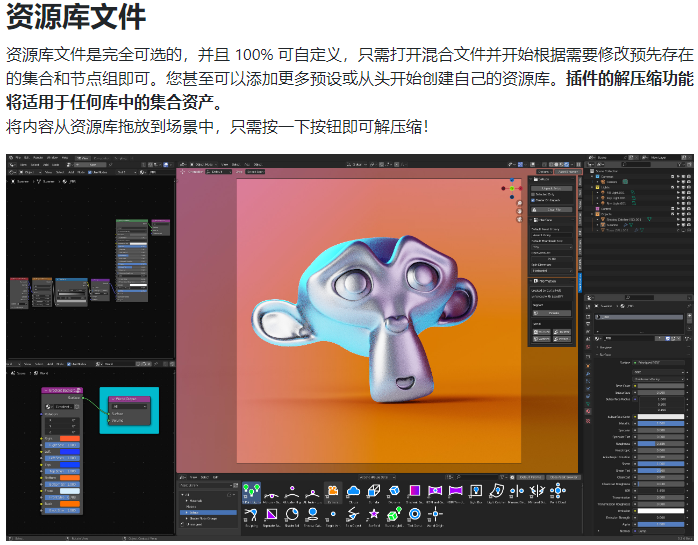Click the asset browser search field

coord(478,477)
